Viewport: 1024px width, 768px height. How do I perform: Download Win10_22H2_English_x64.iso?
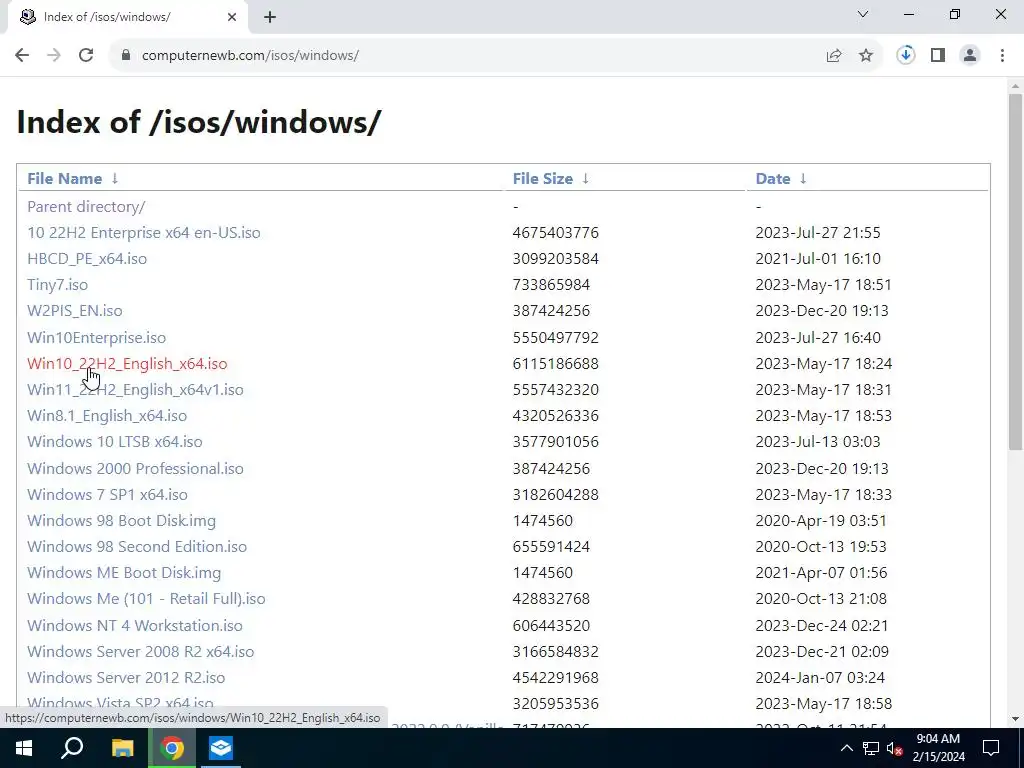point(127,364)
